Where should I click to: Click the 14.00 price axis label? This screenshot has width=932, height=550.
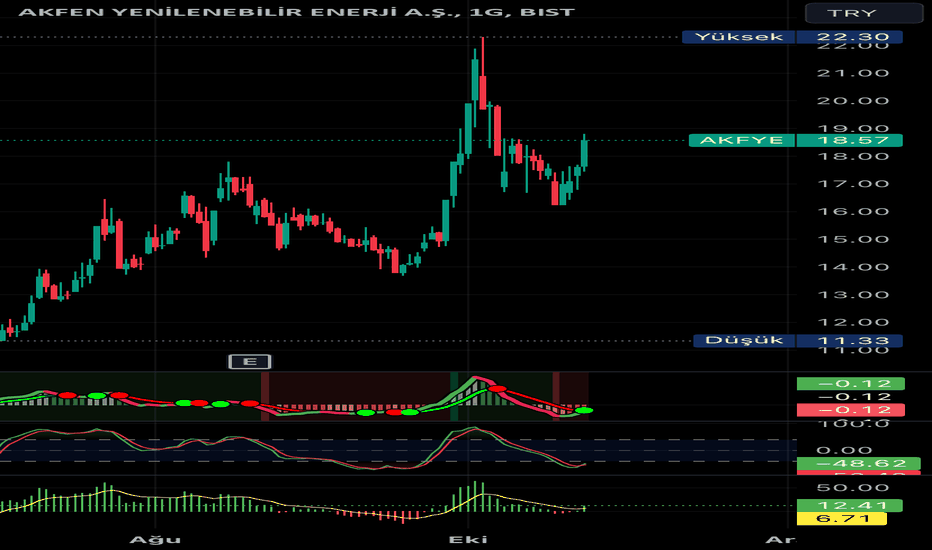click(x=853, y=267)
